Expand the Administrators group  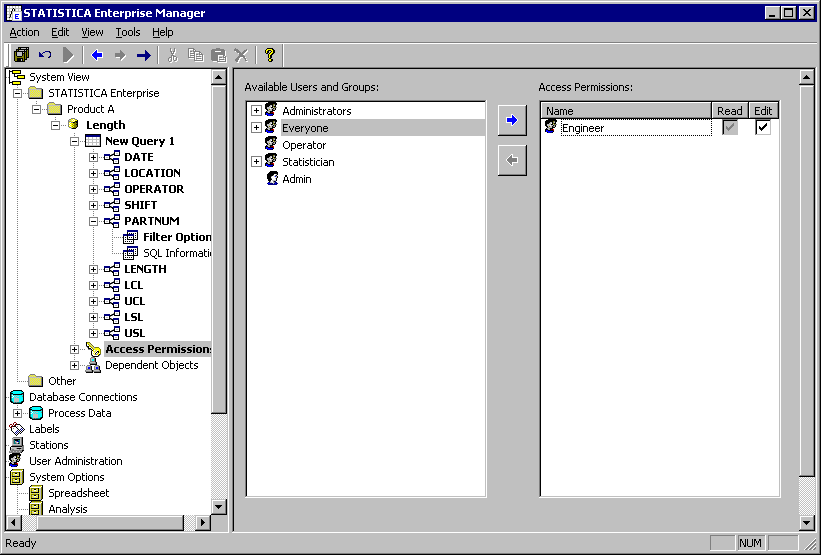(256, 111)
